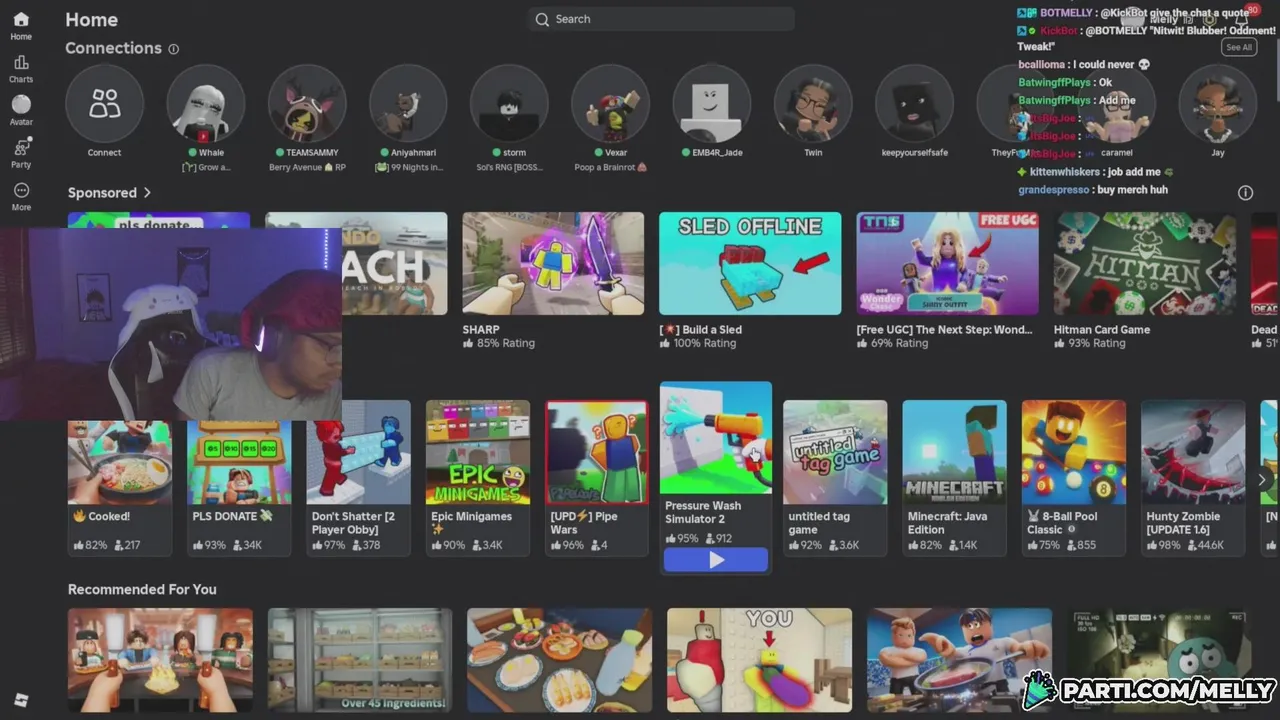
Task: Click Vexar's Poop a Brainrot status
Action: click(x=610, y=167)
